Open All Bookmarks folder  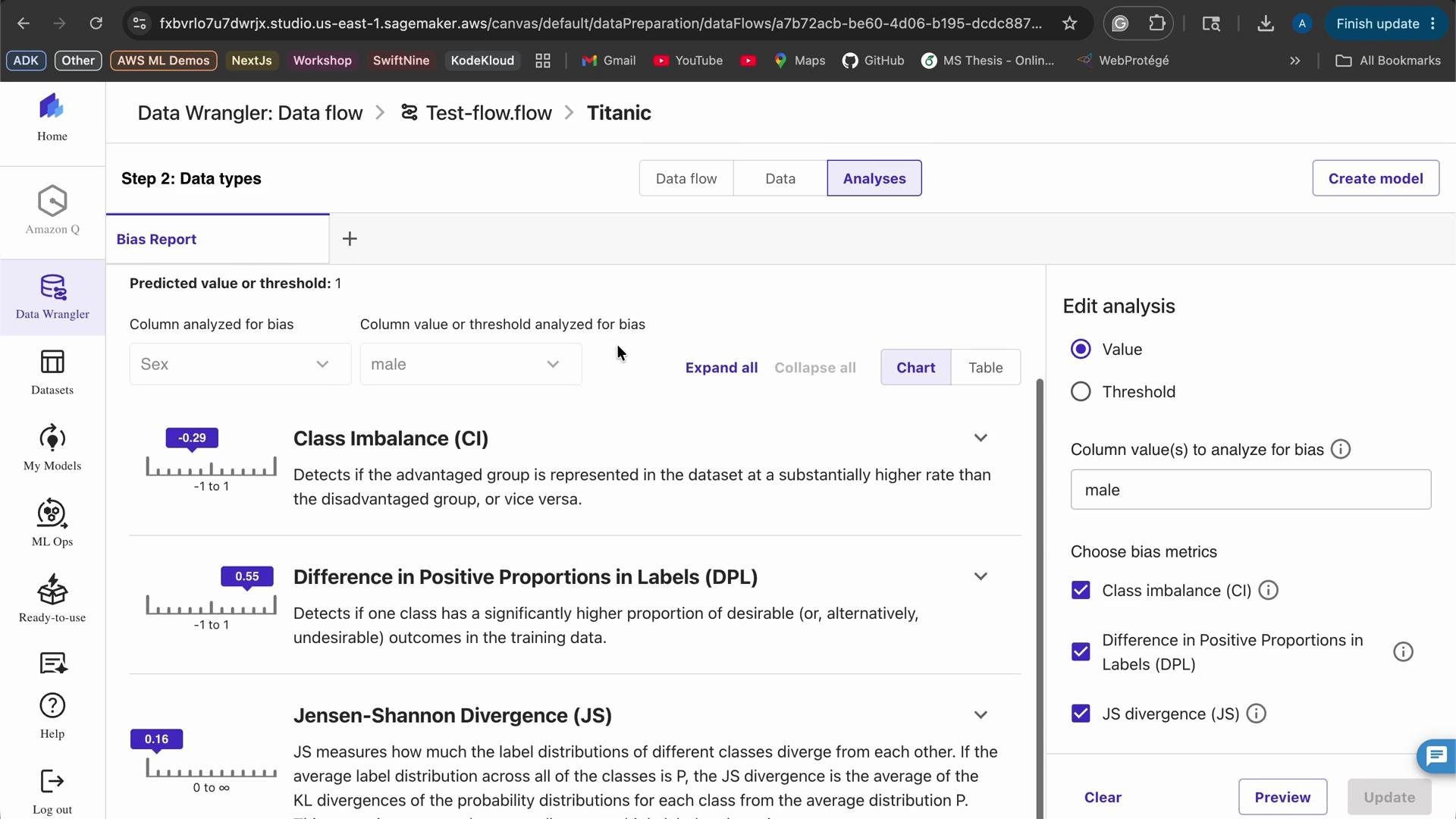[1388, 61]
